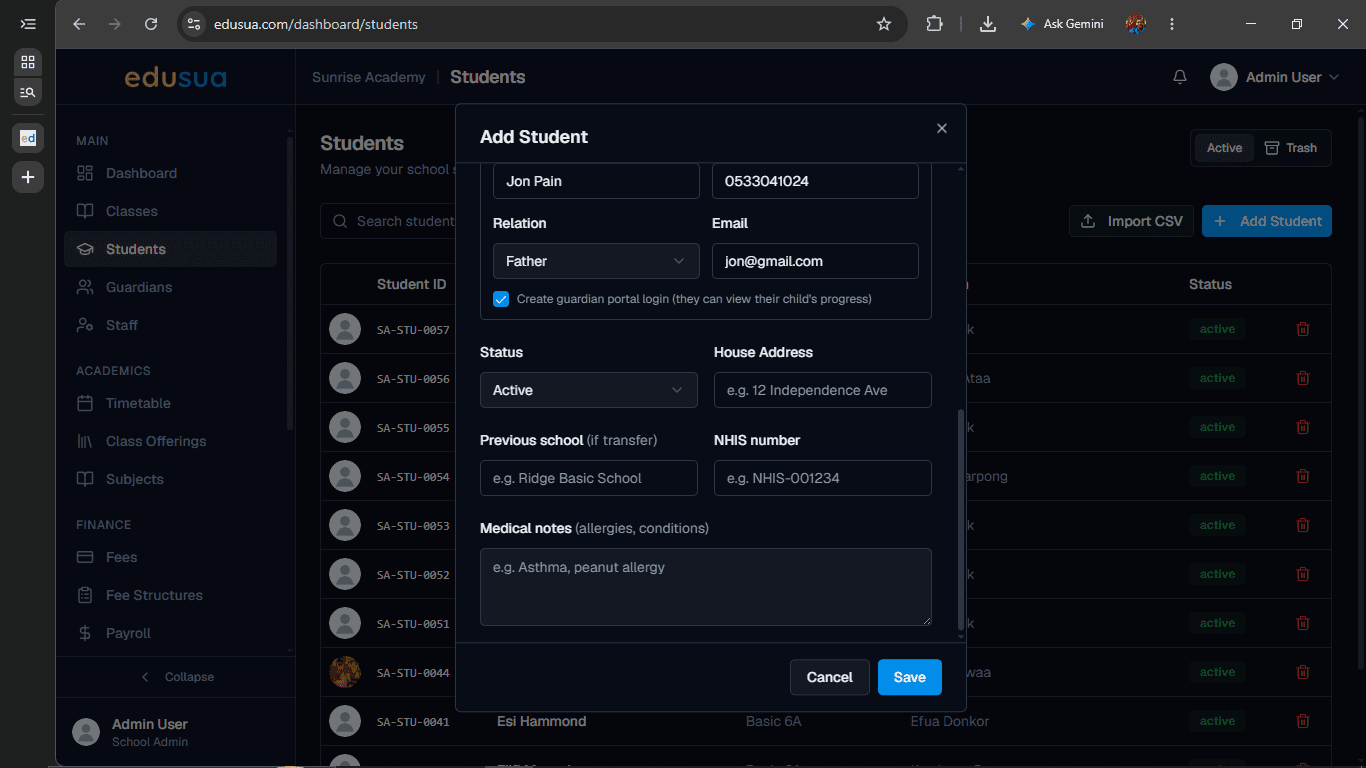Collapse the sidebar navigation
The width and height of the screenshot is (1366, 768).
tap(177, 677)
